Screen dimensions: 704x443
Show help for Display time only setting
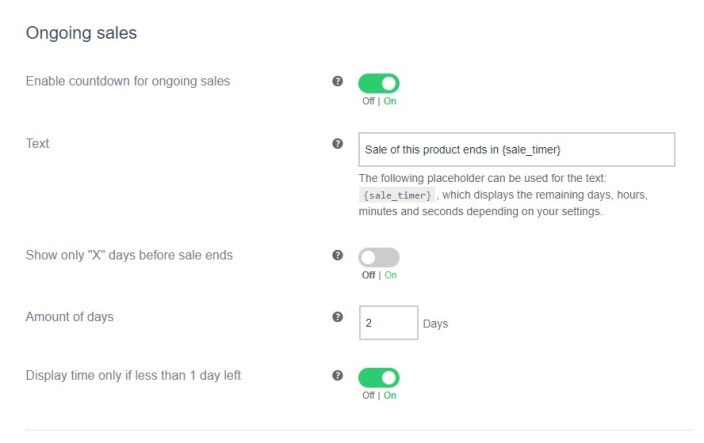(x=337, y=376)
